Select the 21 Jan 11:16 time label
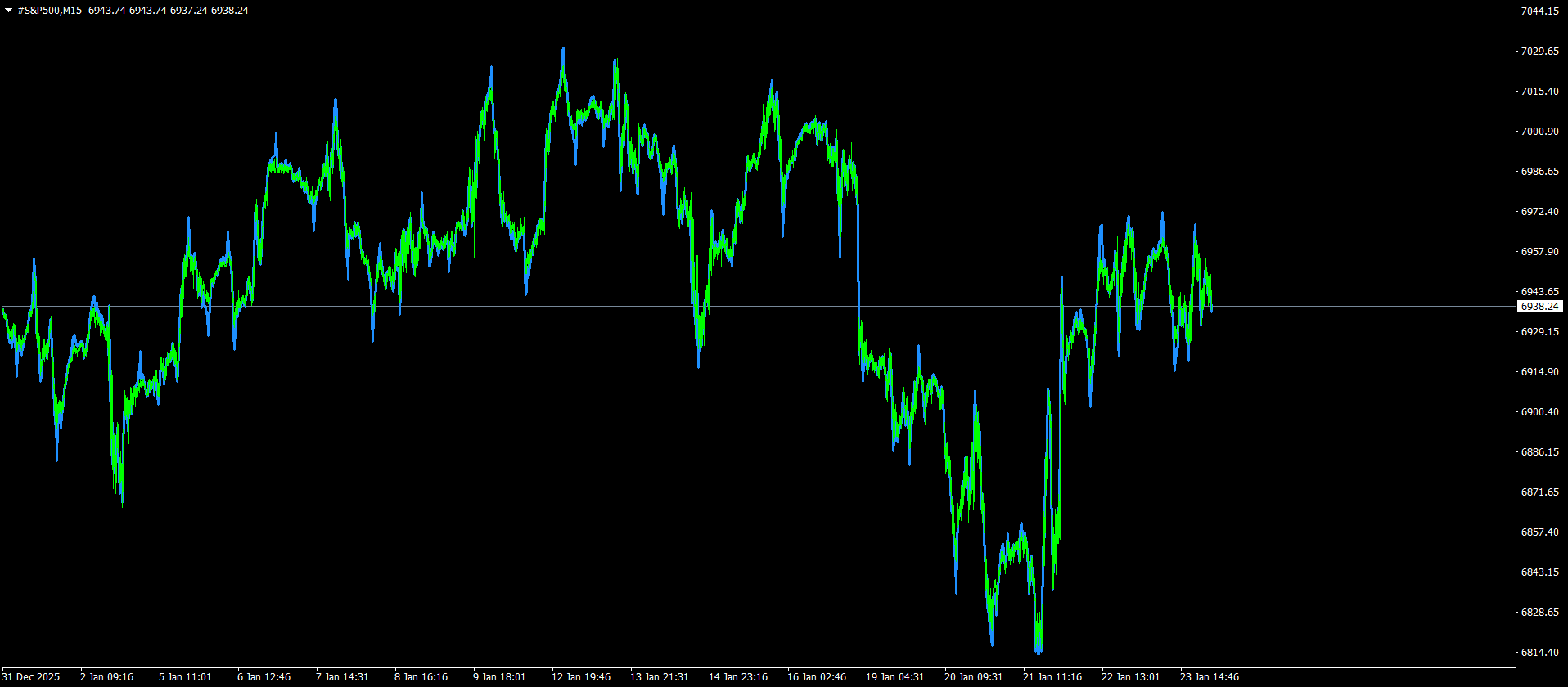Screen dimensions: 1568x687 click(1052, 677)
